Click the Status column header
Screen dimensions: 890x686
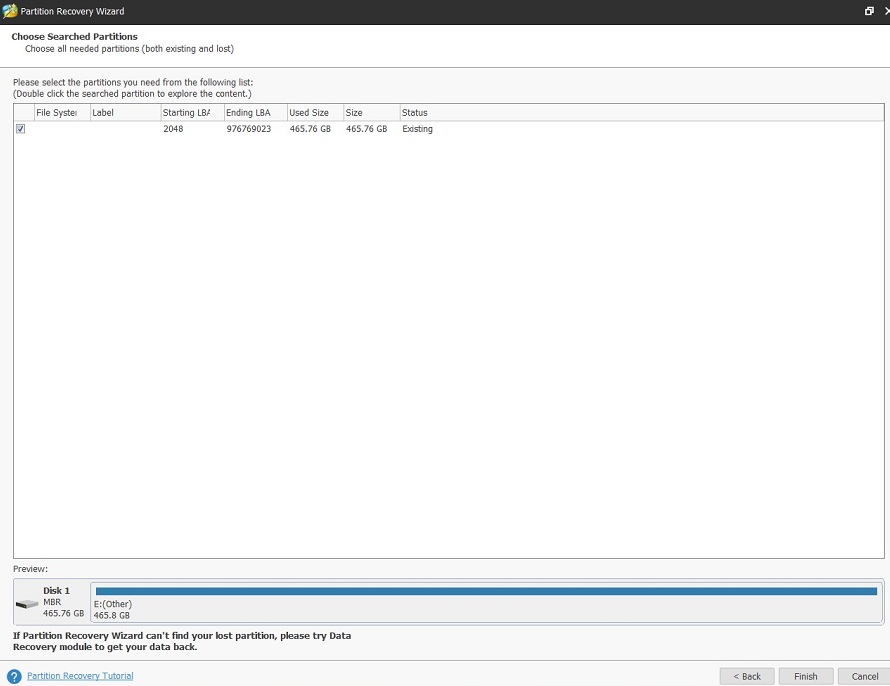(x=414, y=113)
